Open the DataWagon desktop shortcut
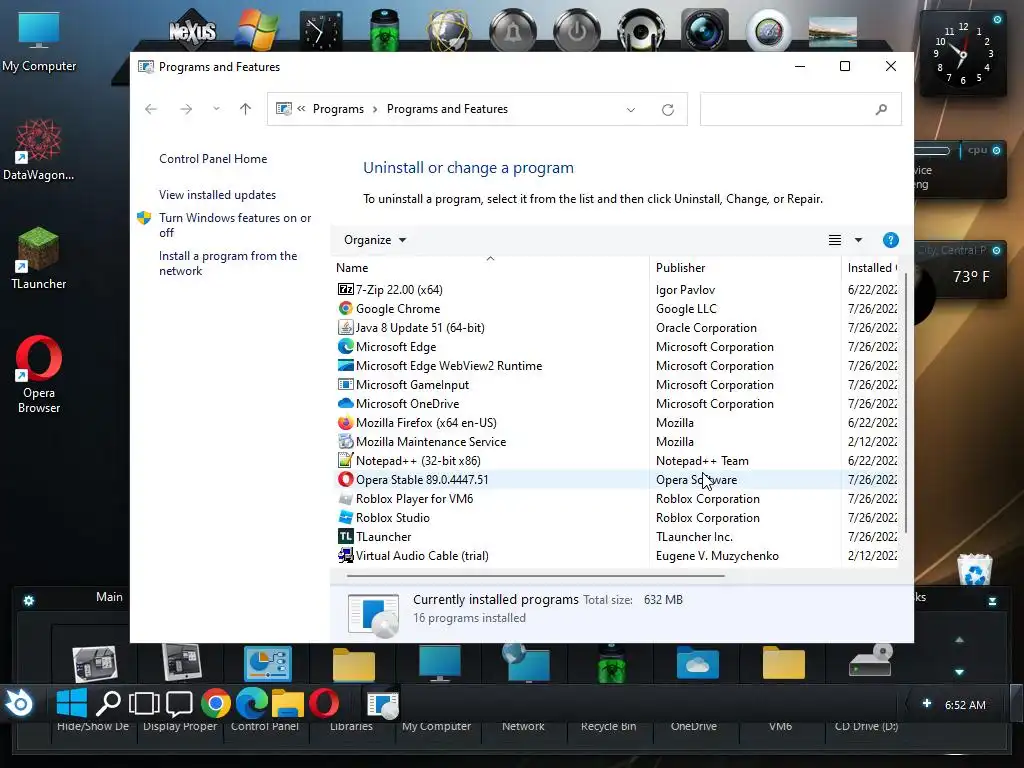Image resolution: width=1024 pixels, height=768 pixels. (x=39, y=149)
